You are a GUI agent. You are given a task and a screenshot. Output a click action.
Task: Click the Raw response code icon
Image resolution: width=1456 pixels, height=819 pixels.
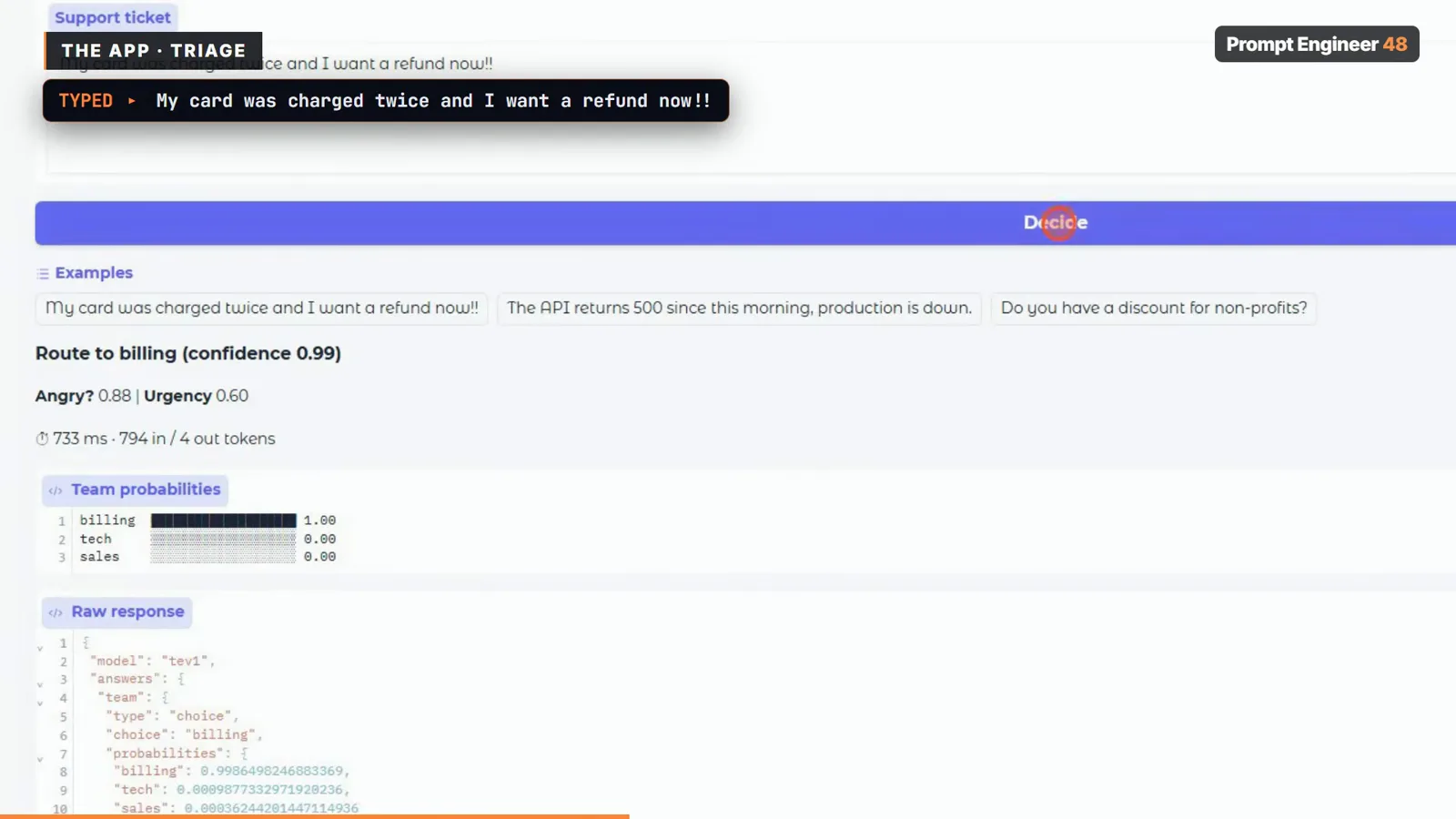[56, 612]
